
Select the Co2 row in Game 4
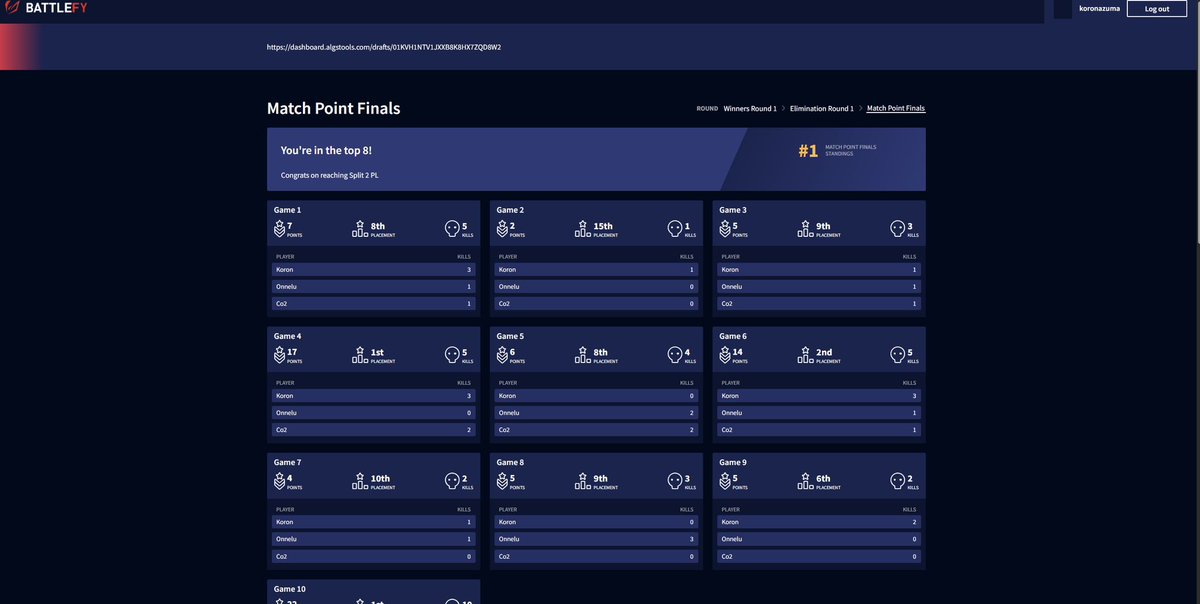[x=373, y=429]
